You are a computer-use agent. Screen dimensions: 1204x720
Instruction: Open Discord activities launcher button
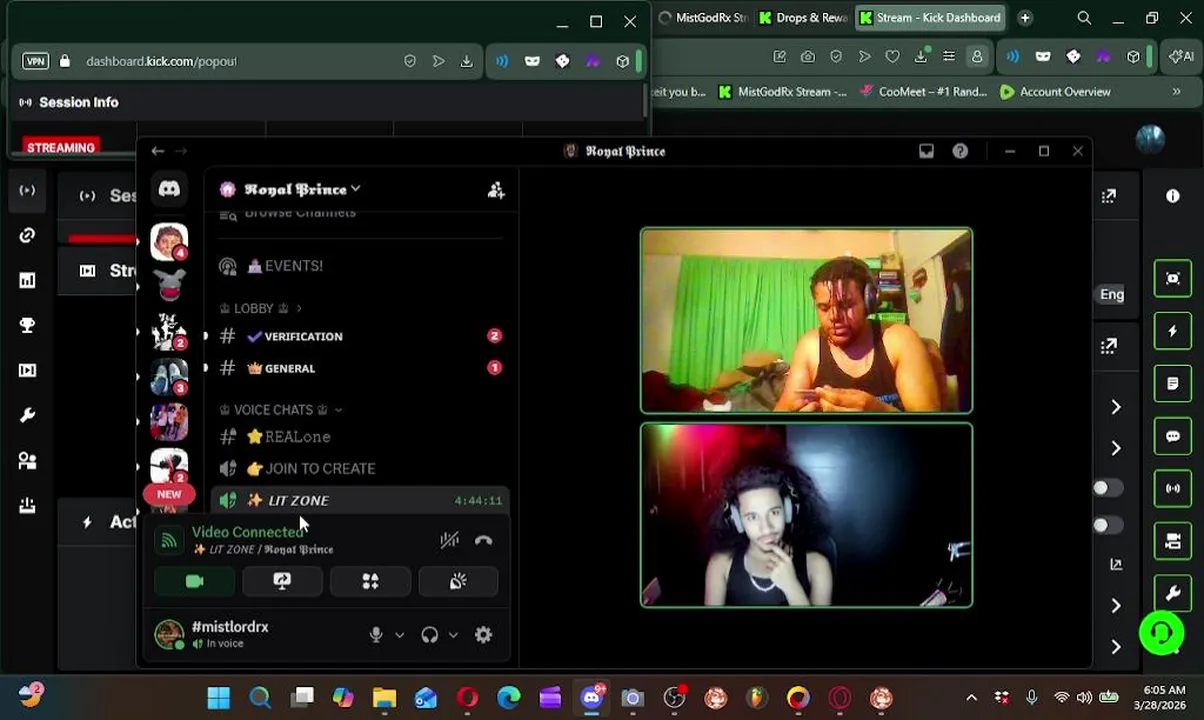click(370, 581)
